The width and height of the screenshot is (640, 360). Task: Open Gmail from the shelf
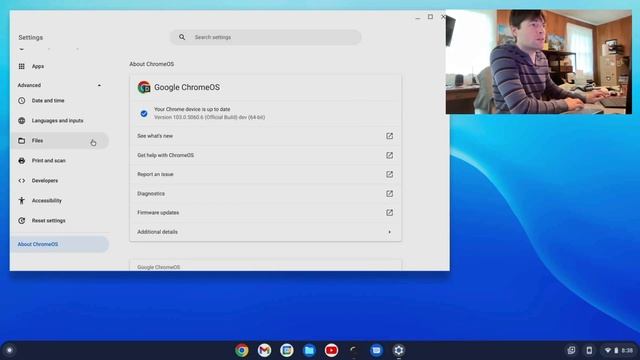pyautogui.click(x=264, y=350)
